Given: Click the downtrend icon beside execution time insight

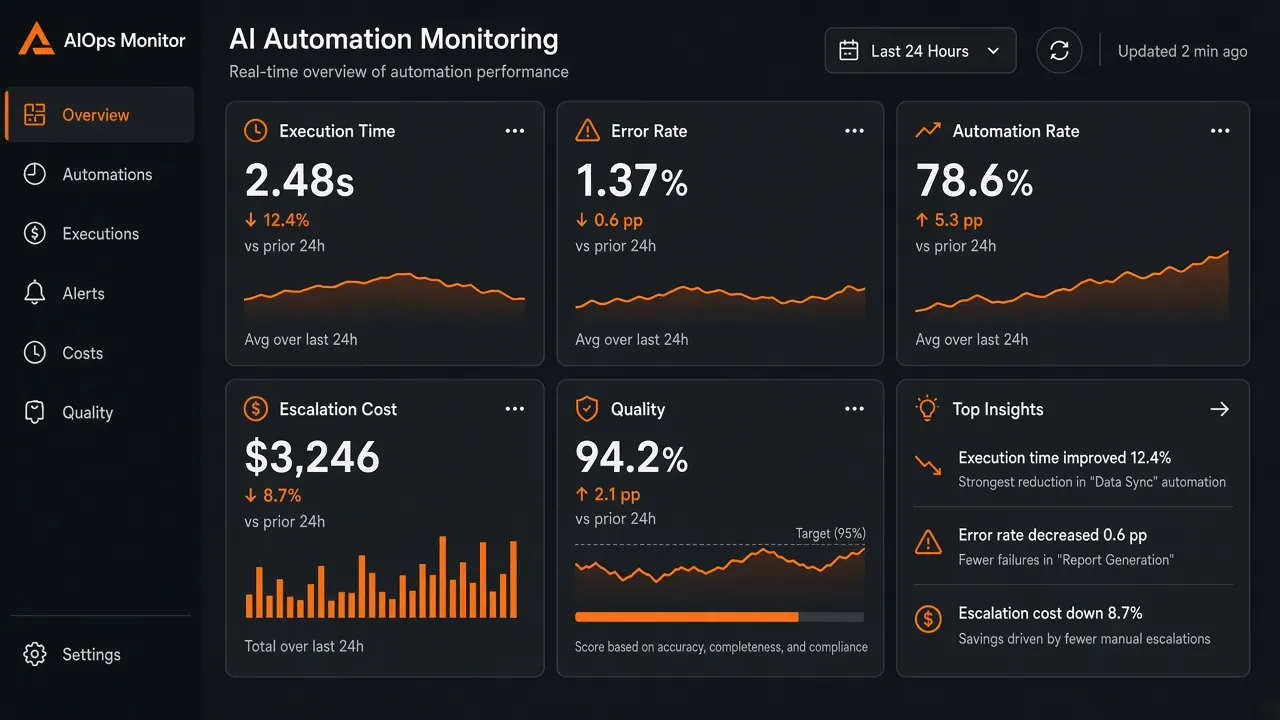Looking at the screenshot, I should pyautogui.click(x=928, y=465).
